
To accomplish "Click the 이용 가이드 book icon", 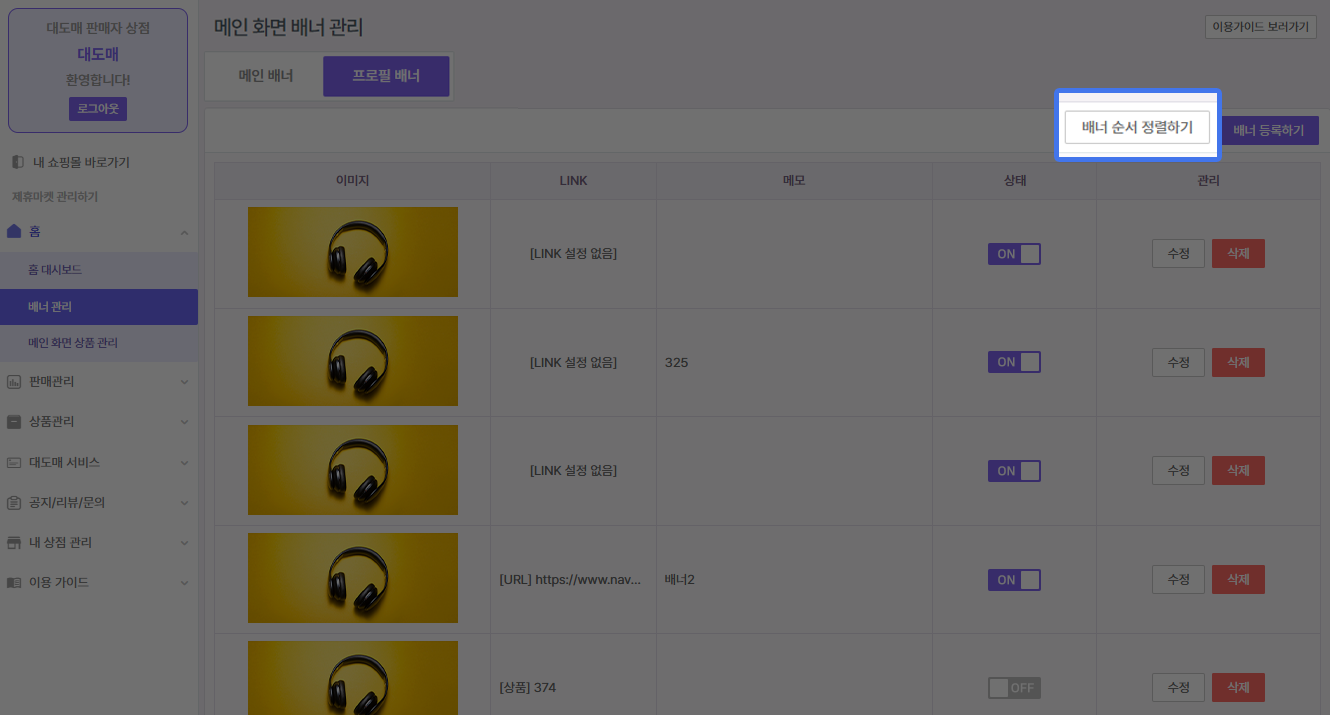I will tap(14, 582).
